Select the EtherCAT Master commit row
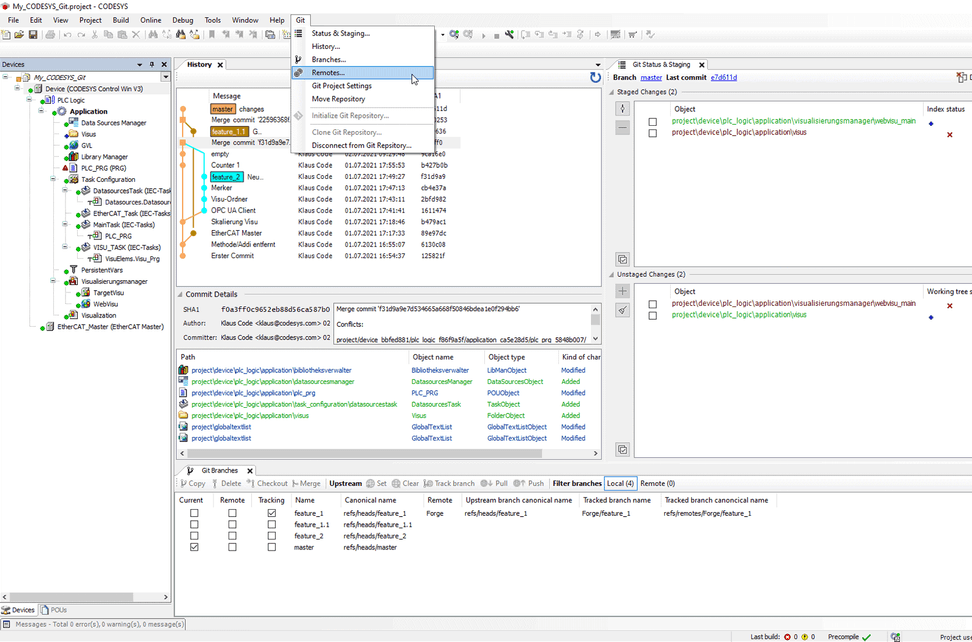The height and width of the screenshot is (642, 972). 319,234
